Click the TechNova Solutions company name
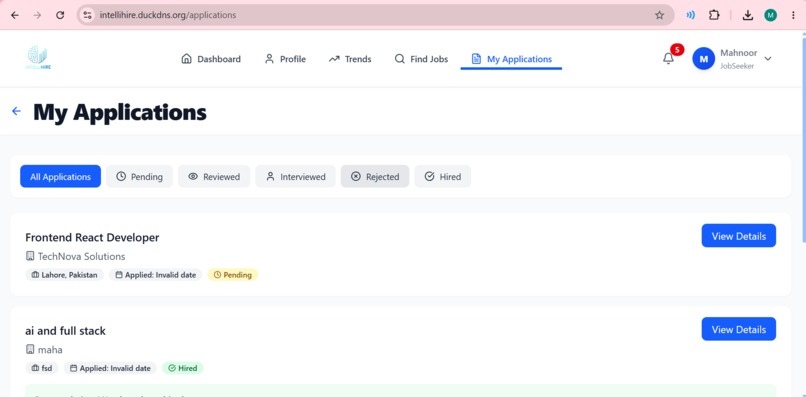This screenshot has height=397, width=806. tap(81, 256)
